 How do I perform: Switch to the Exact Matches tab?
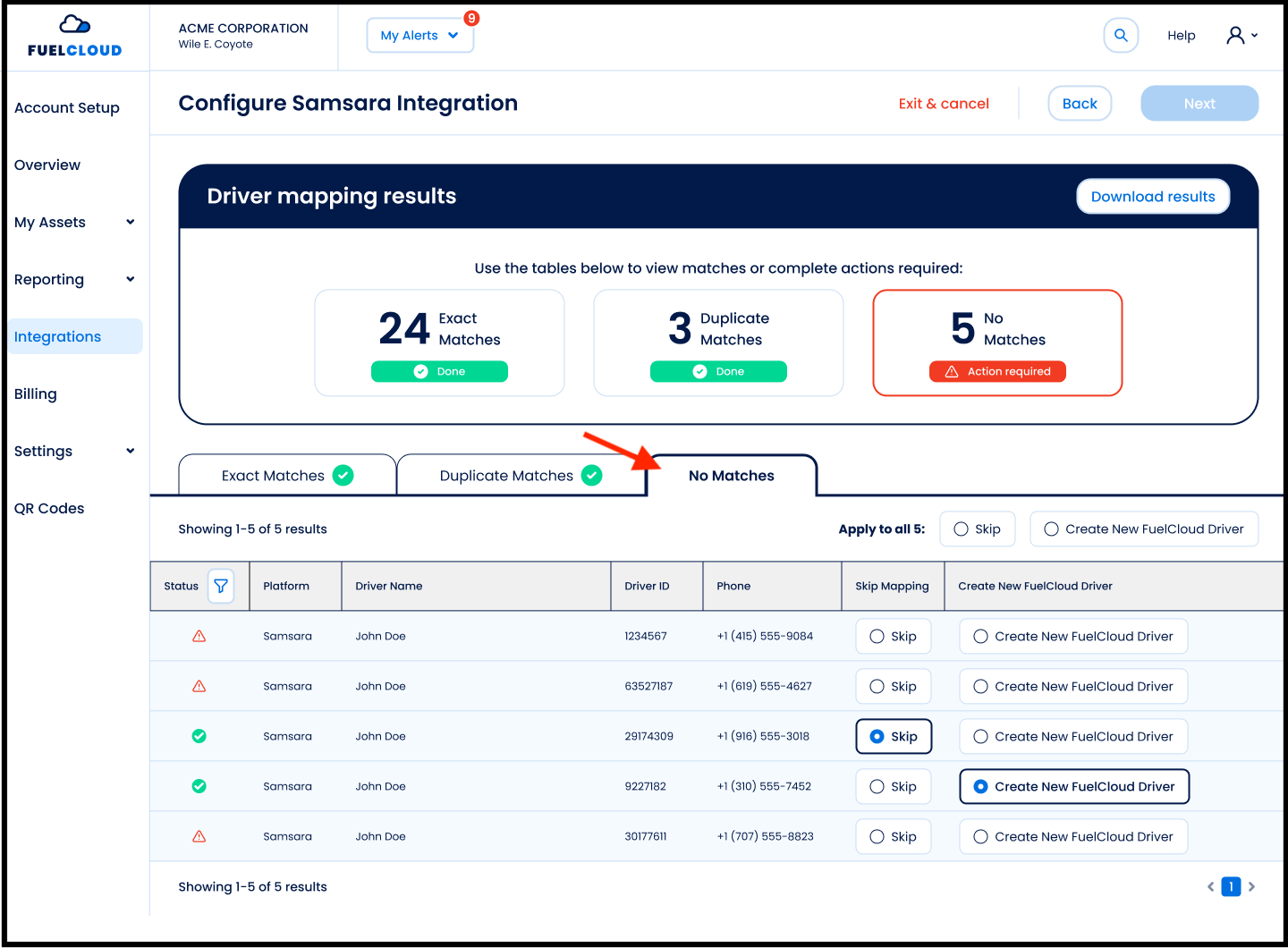click(273, 475)
